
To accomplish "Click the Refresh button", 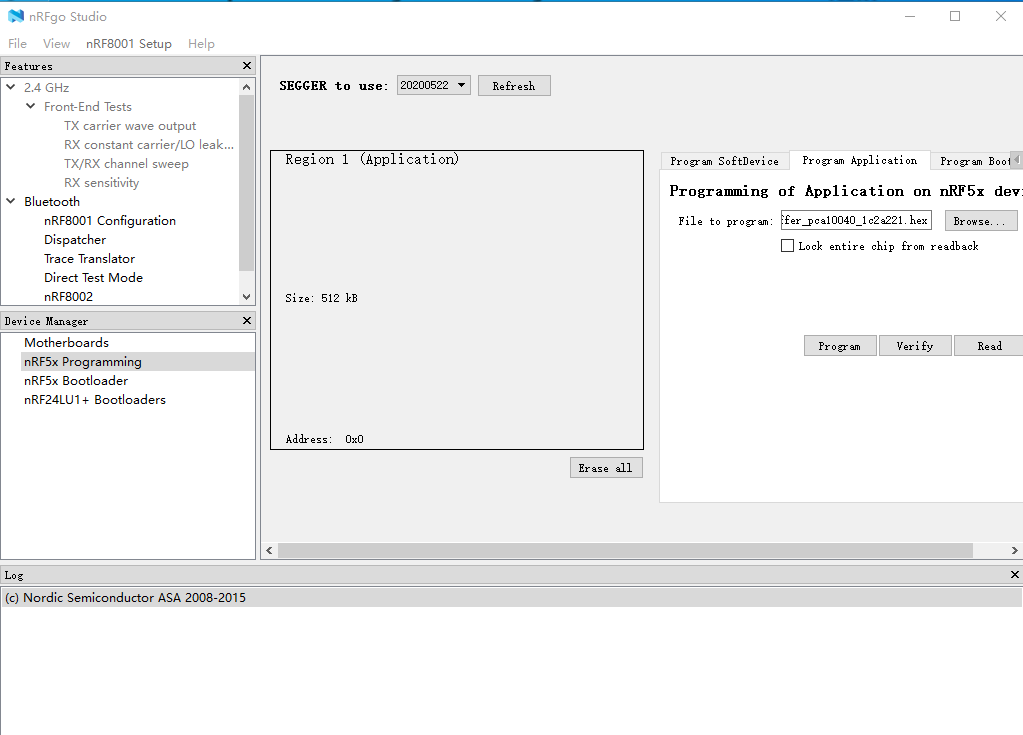I will 514,85.
